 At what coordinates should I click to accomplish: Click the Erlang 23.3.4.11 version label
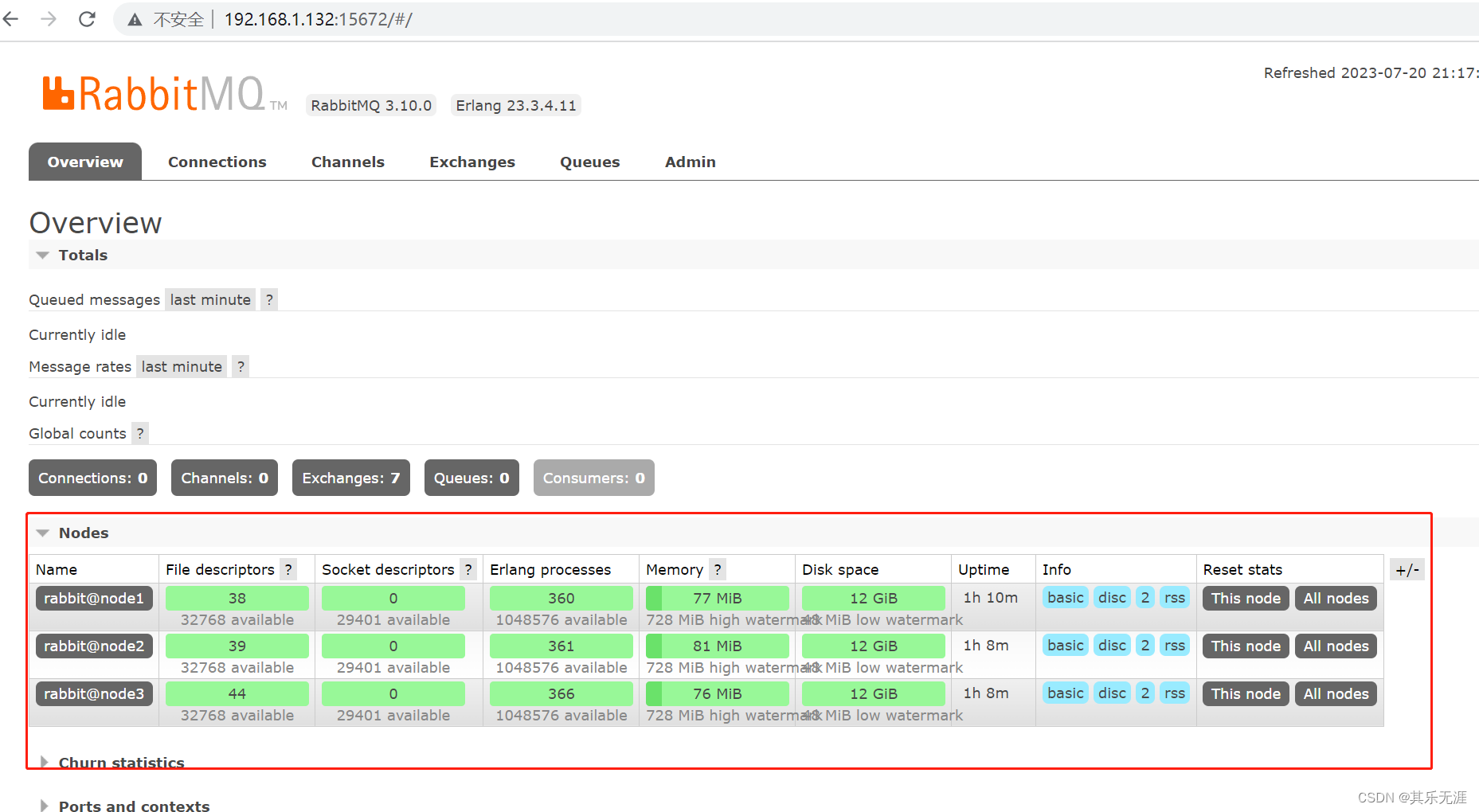coord(516,105)
